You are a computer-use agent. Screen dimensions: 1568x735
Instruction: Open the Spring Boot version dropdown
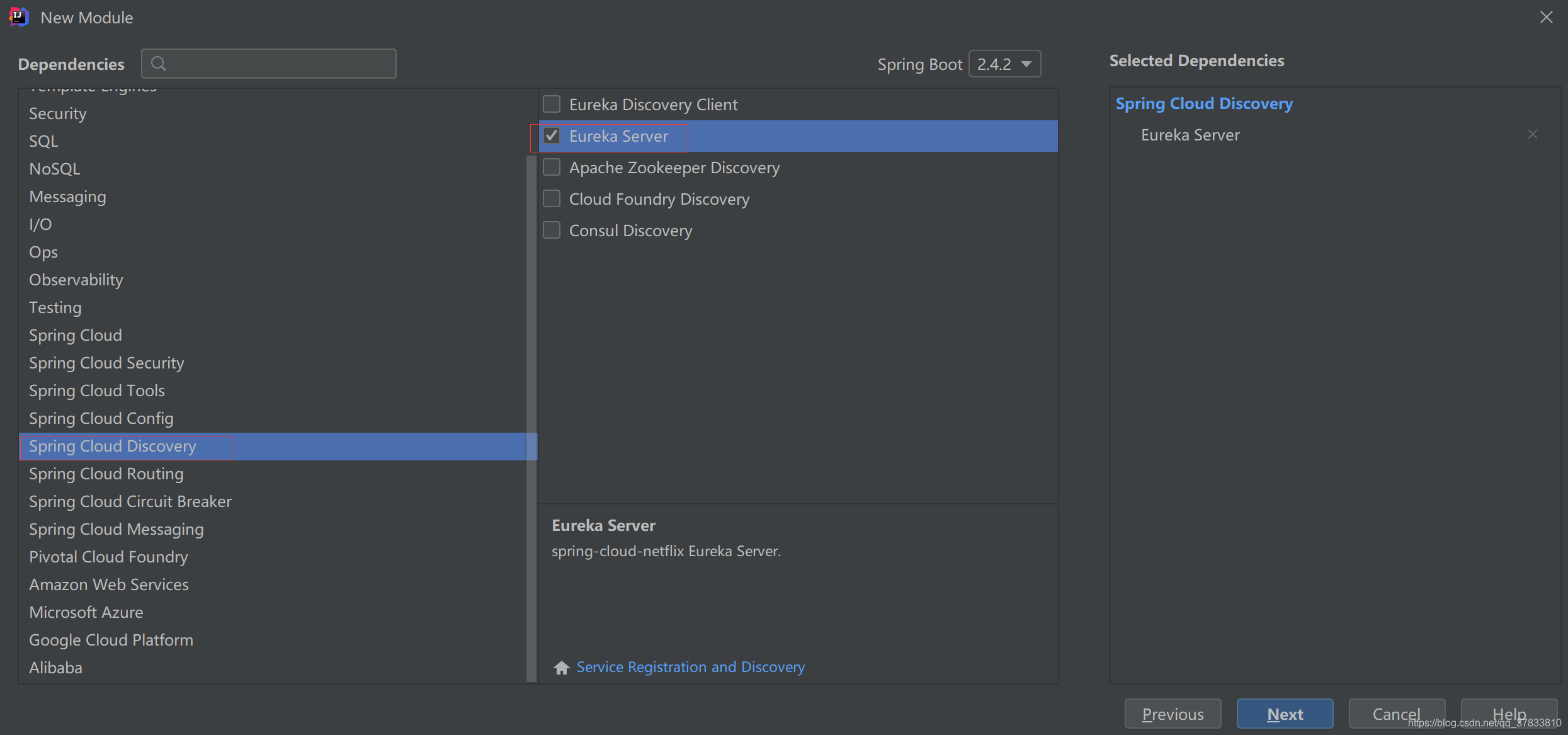pyautogui.click(x=1004, y=64)
